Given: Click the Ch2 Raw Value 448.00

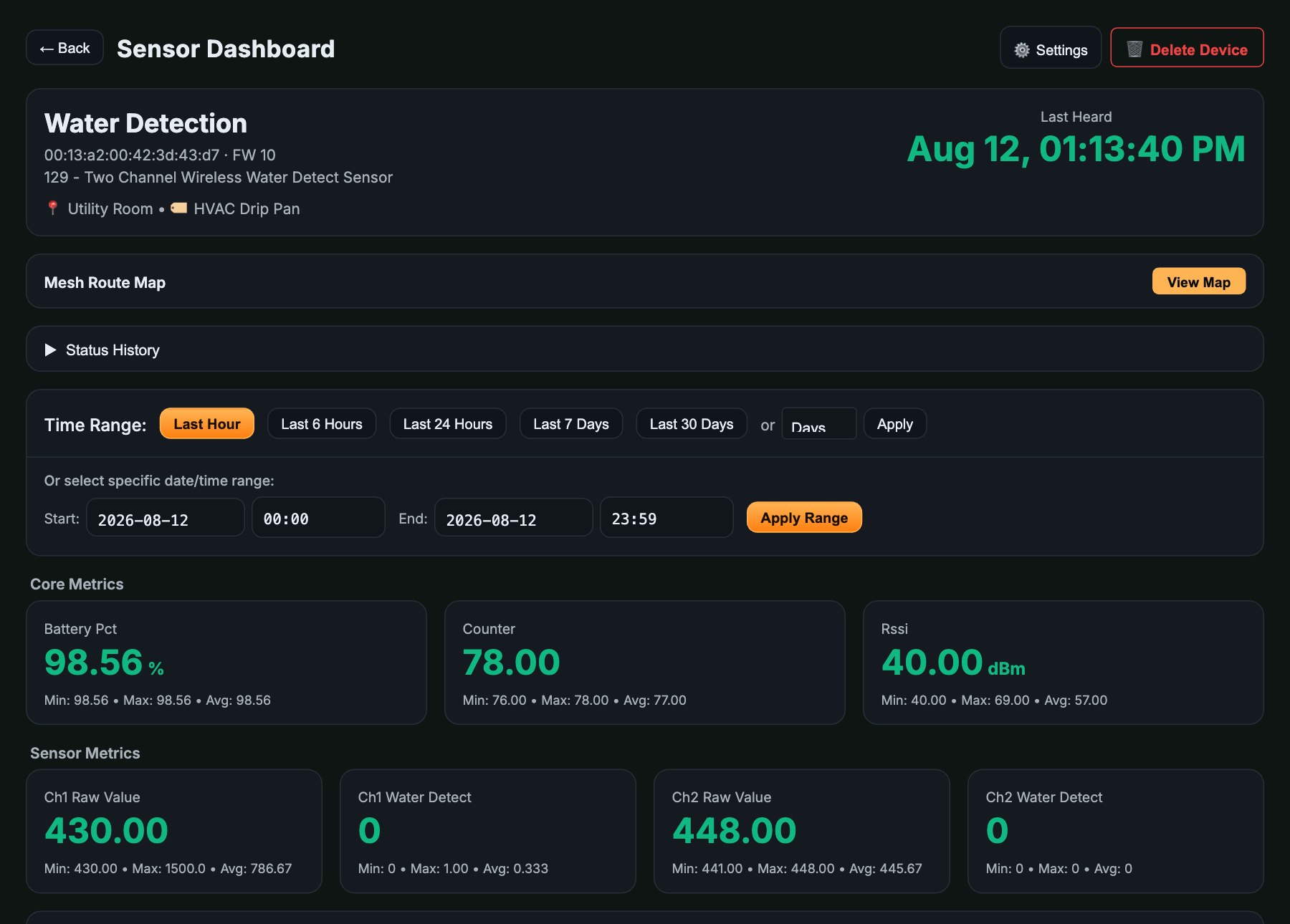Looking at the screenshot, I should pyautogui.click(x=734, y=831).
